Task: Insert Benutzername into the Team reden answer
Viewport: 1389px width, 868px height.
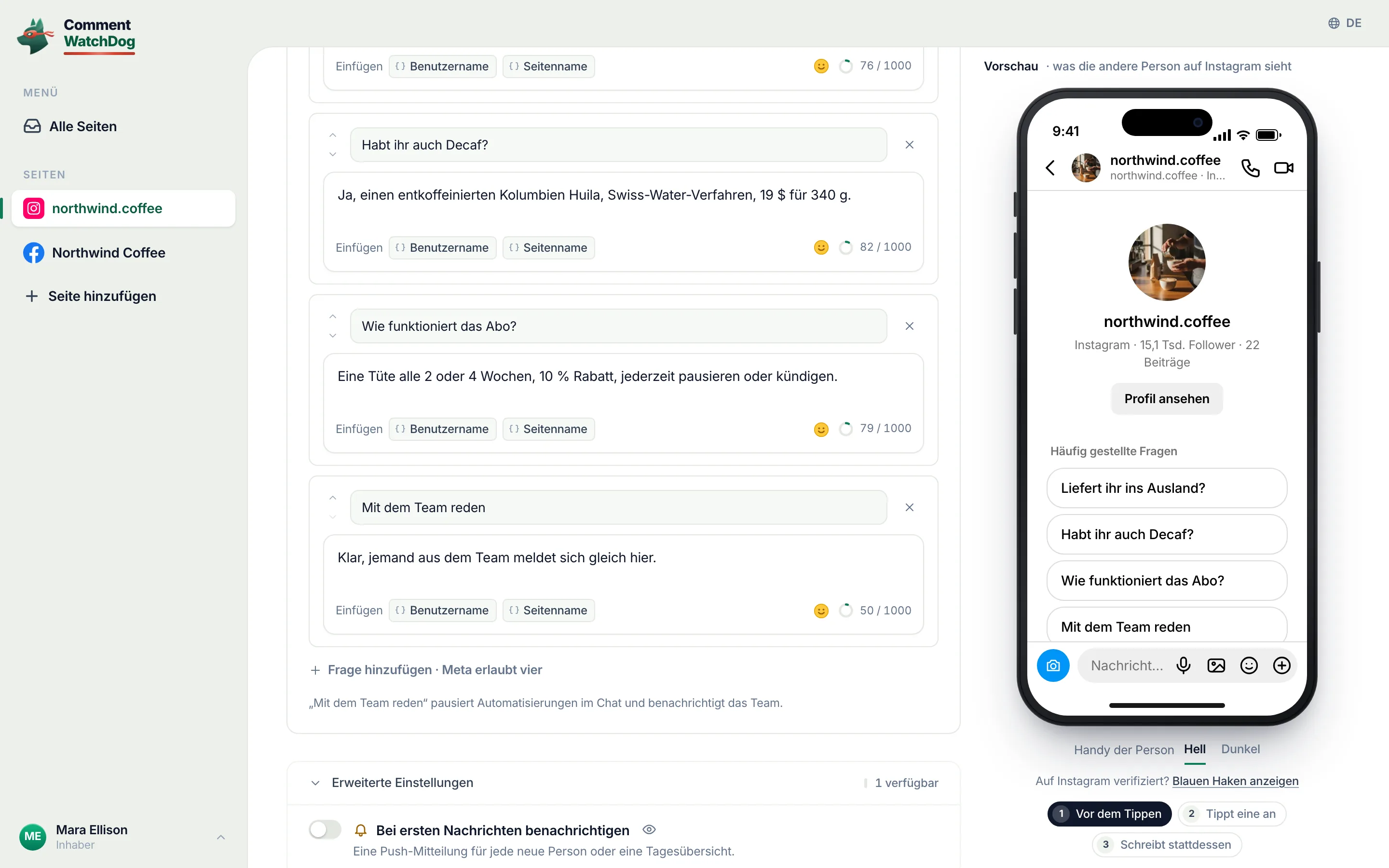Action: click(442, 610)
